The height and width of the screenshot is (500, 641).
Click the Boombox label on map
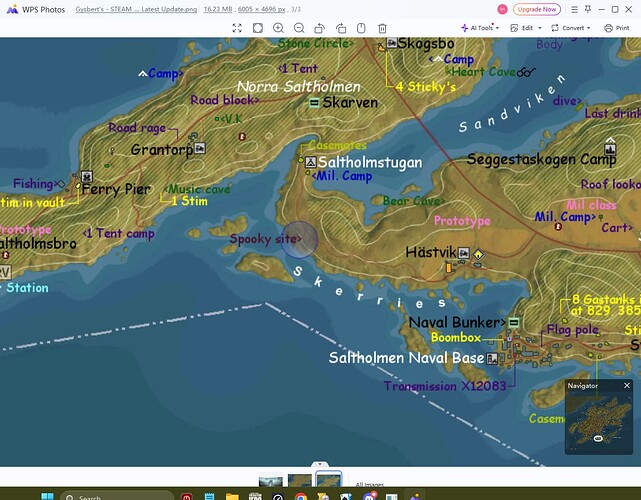[456, 337]
